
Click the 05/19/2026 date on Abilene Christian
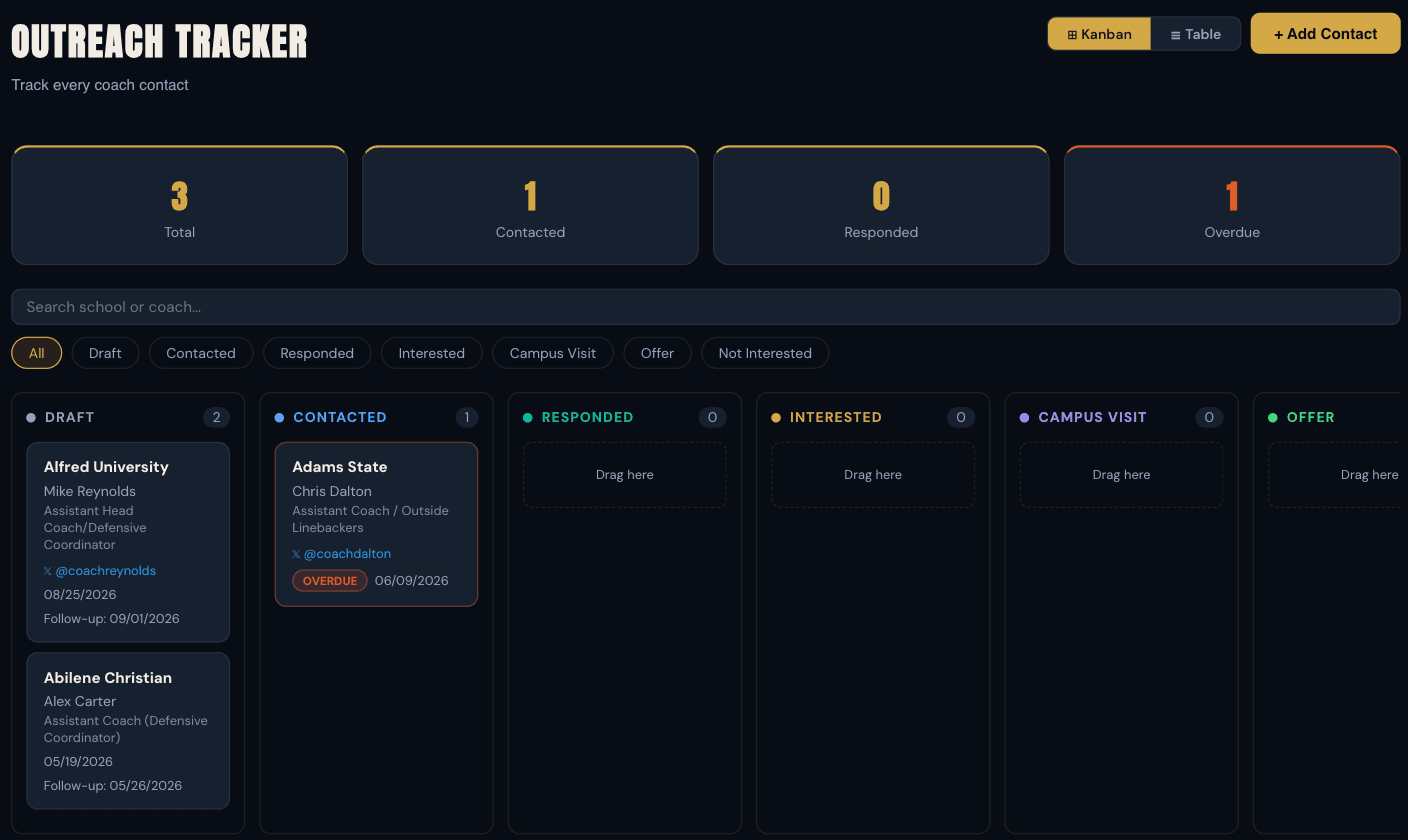tap(78, 762)
